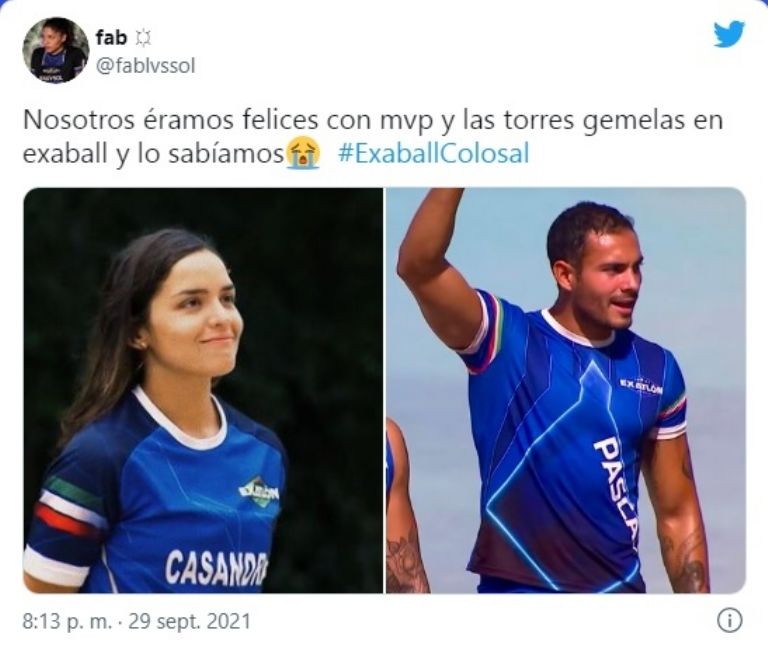Click the Exatlón logo on Pascal's jersey

pyautogui.click(x=641, y=387)
